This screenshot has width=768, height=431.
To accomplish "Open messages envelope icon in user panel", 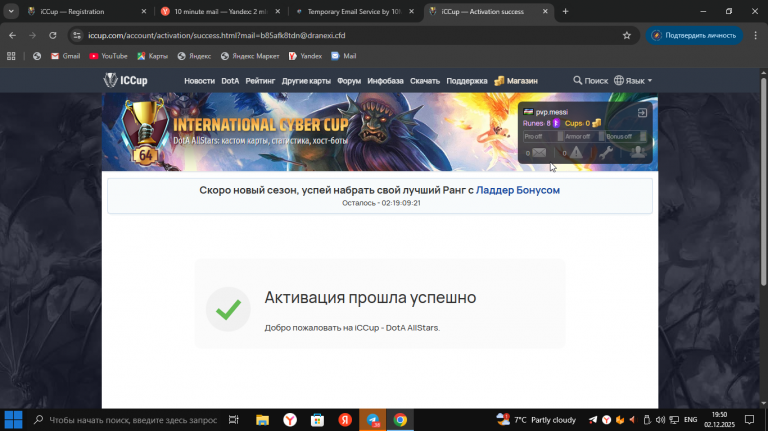I will 539,153.
